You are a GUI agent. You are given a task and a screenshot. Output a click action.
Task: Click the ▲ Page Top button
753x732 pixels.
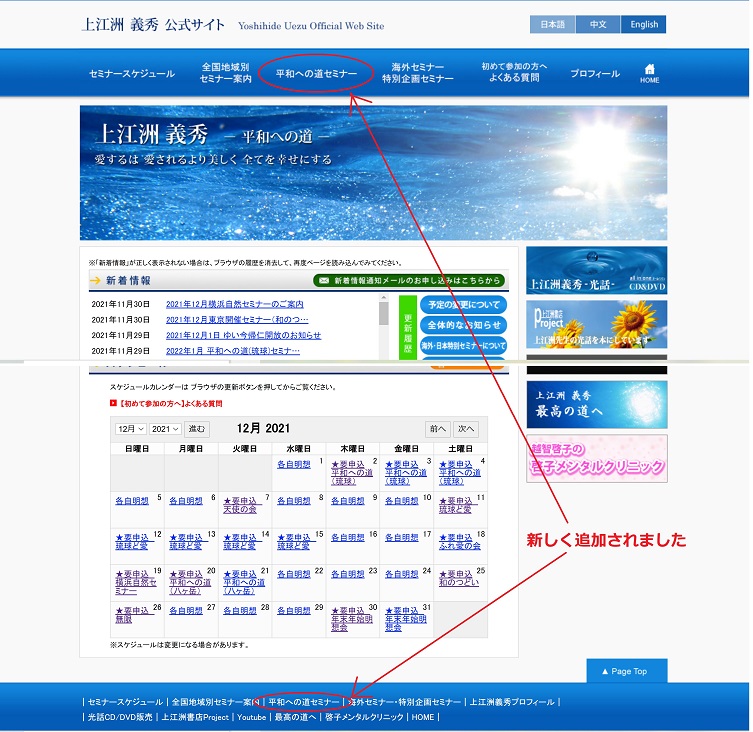[x=626, y=671]
